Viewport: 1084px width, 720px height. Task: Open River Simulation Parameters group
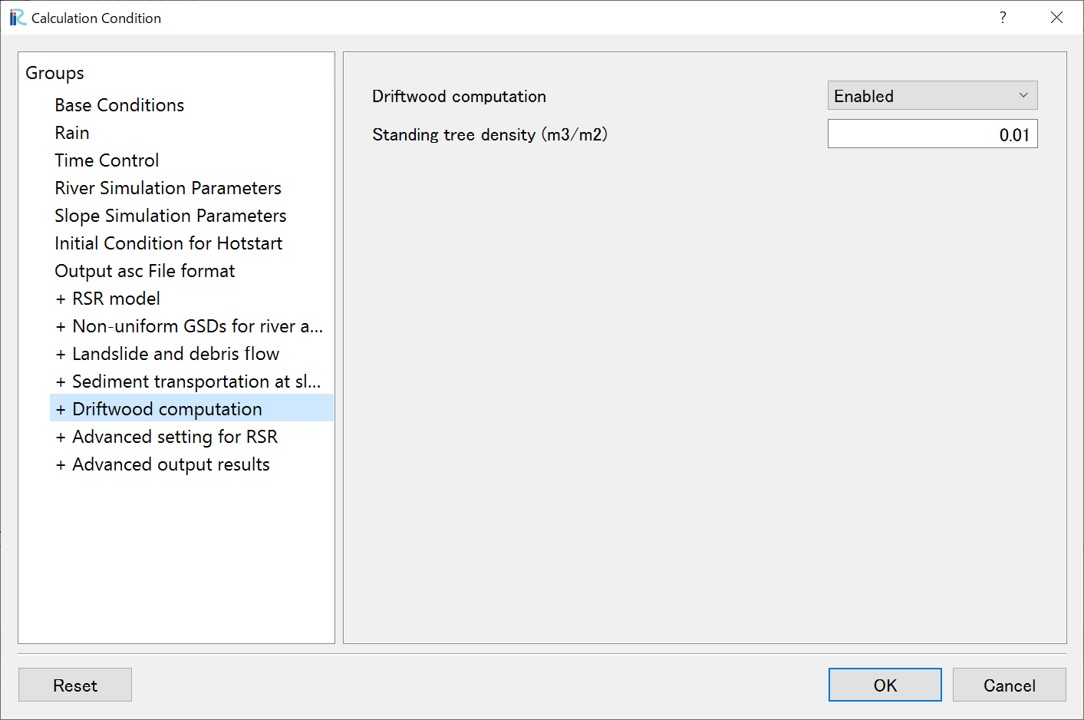[x=168, y=188]
